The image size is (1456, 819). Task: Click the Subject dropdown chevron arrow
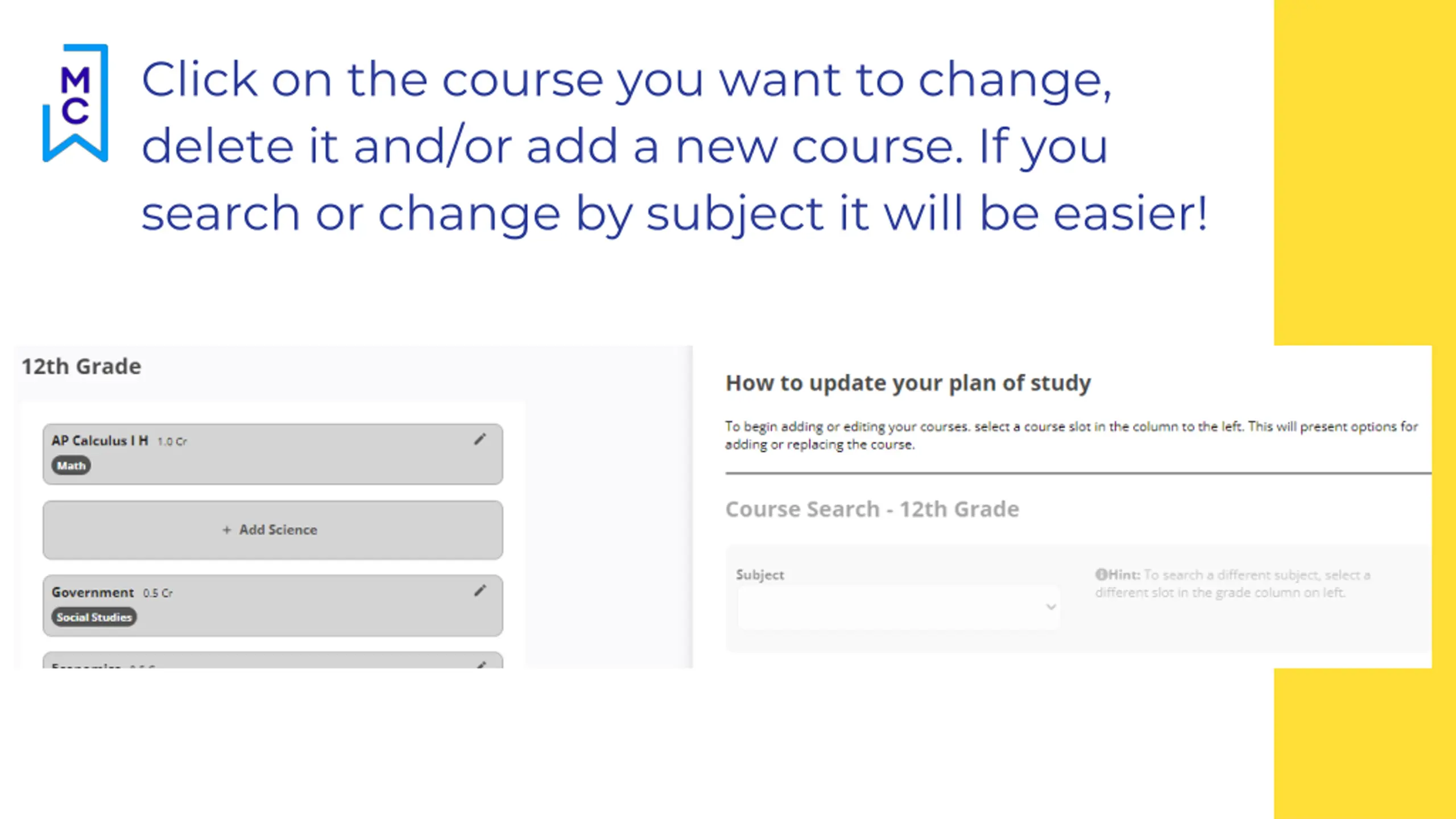(1050, 607)
